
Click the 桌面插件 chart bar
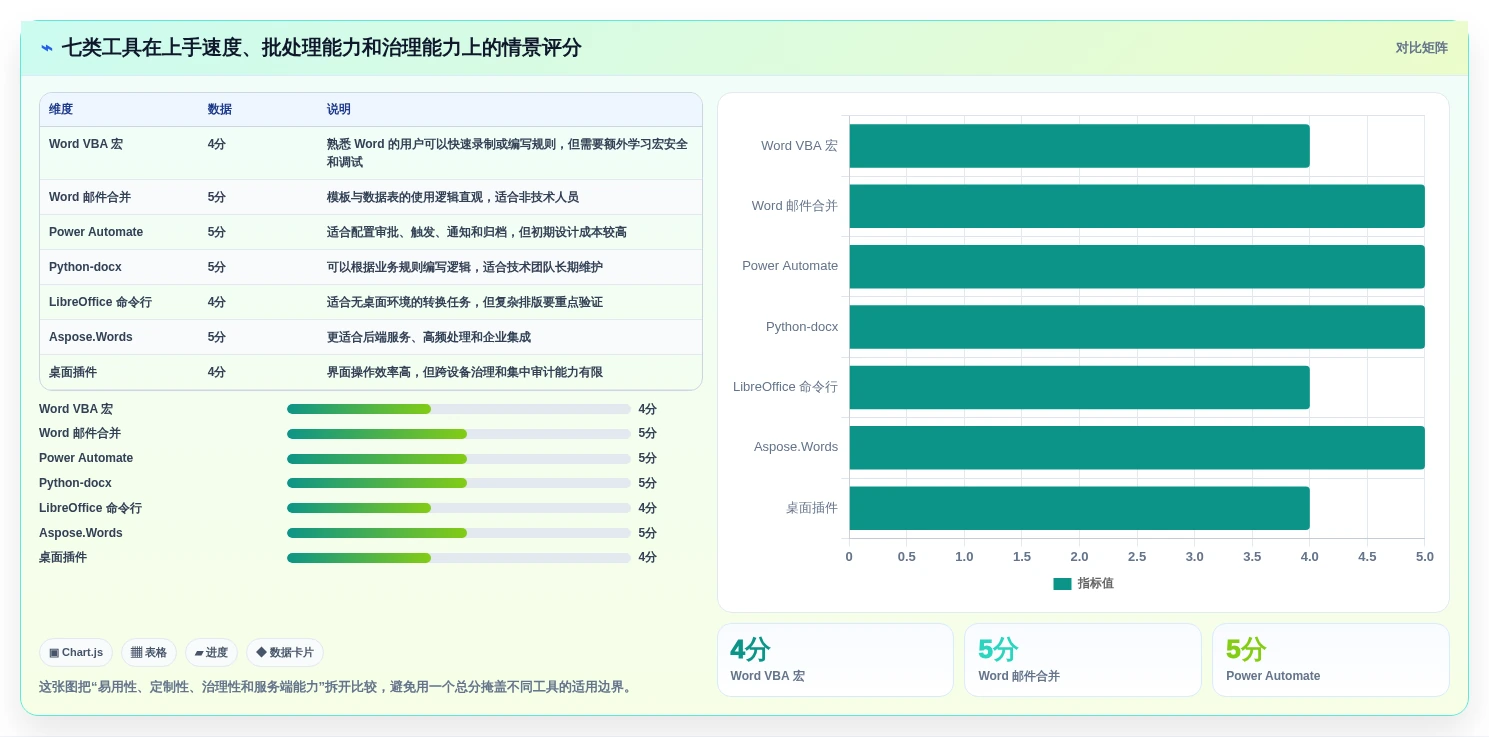(x=1079, y=508)
